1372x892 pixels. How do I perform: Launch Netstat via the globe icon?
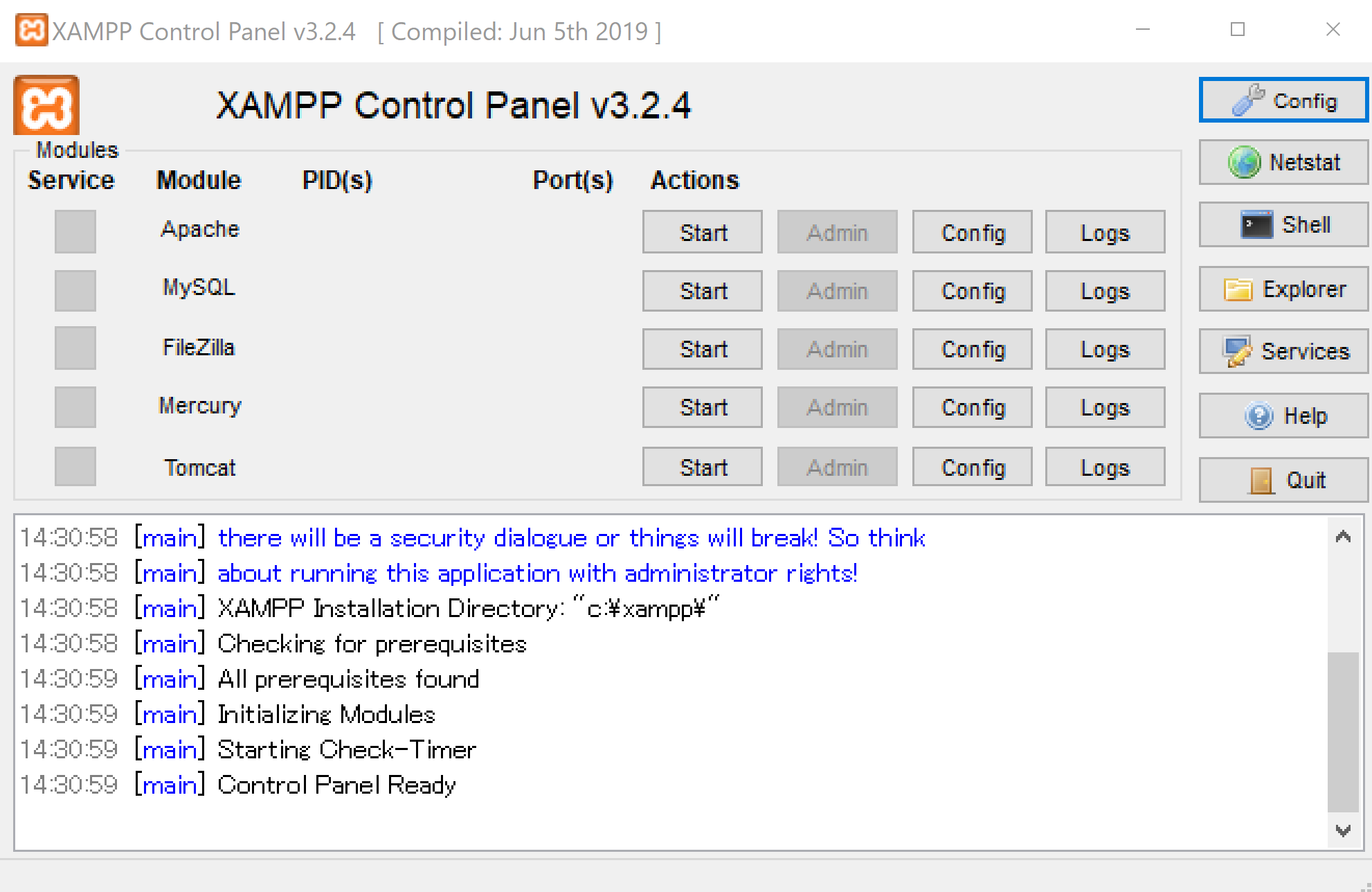click(1283, 162)
